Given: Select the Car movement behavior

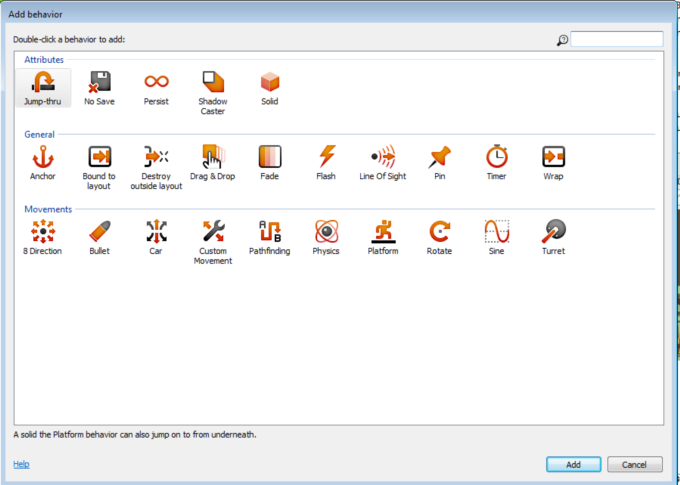Looking at the screenshot, I should (156, 237).
